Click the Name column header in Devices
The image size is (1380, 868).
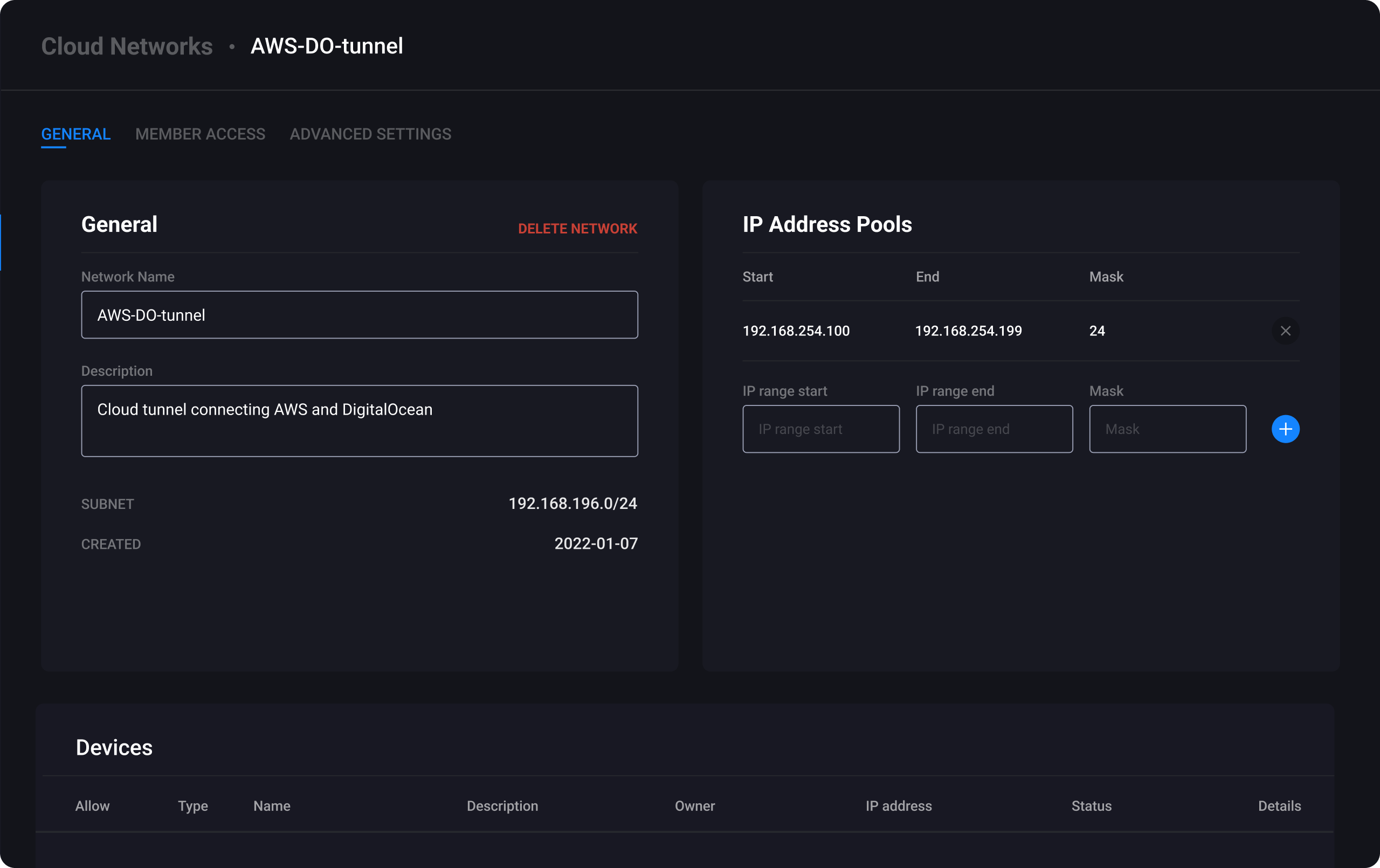(x=272, y=805)
